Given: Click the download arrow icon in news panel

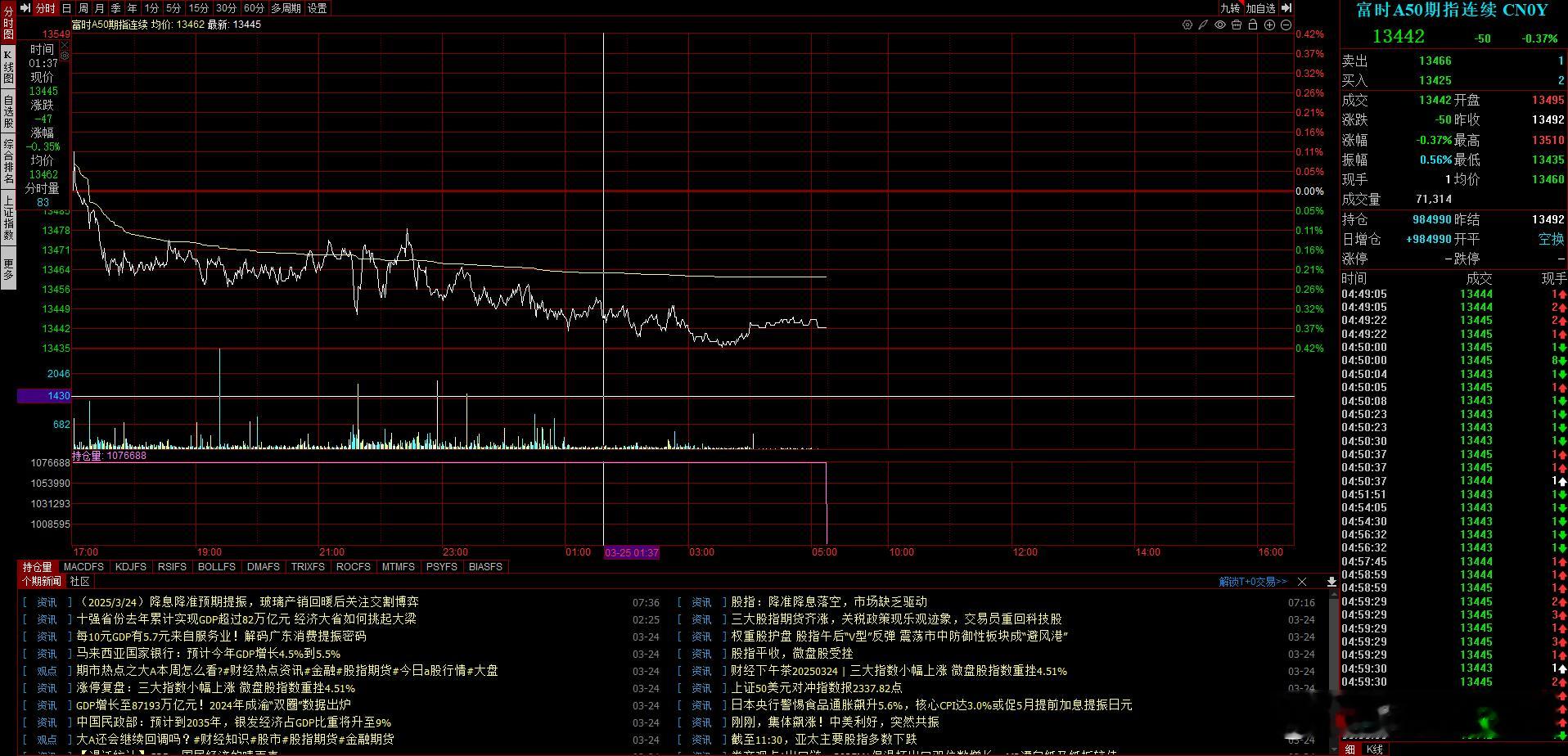Looking at the screenshot, I should [1331, 582].
